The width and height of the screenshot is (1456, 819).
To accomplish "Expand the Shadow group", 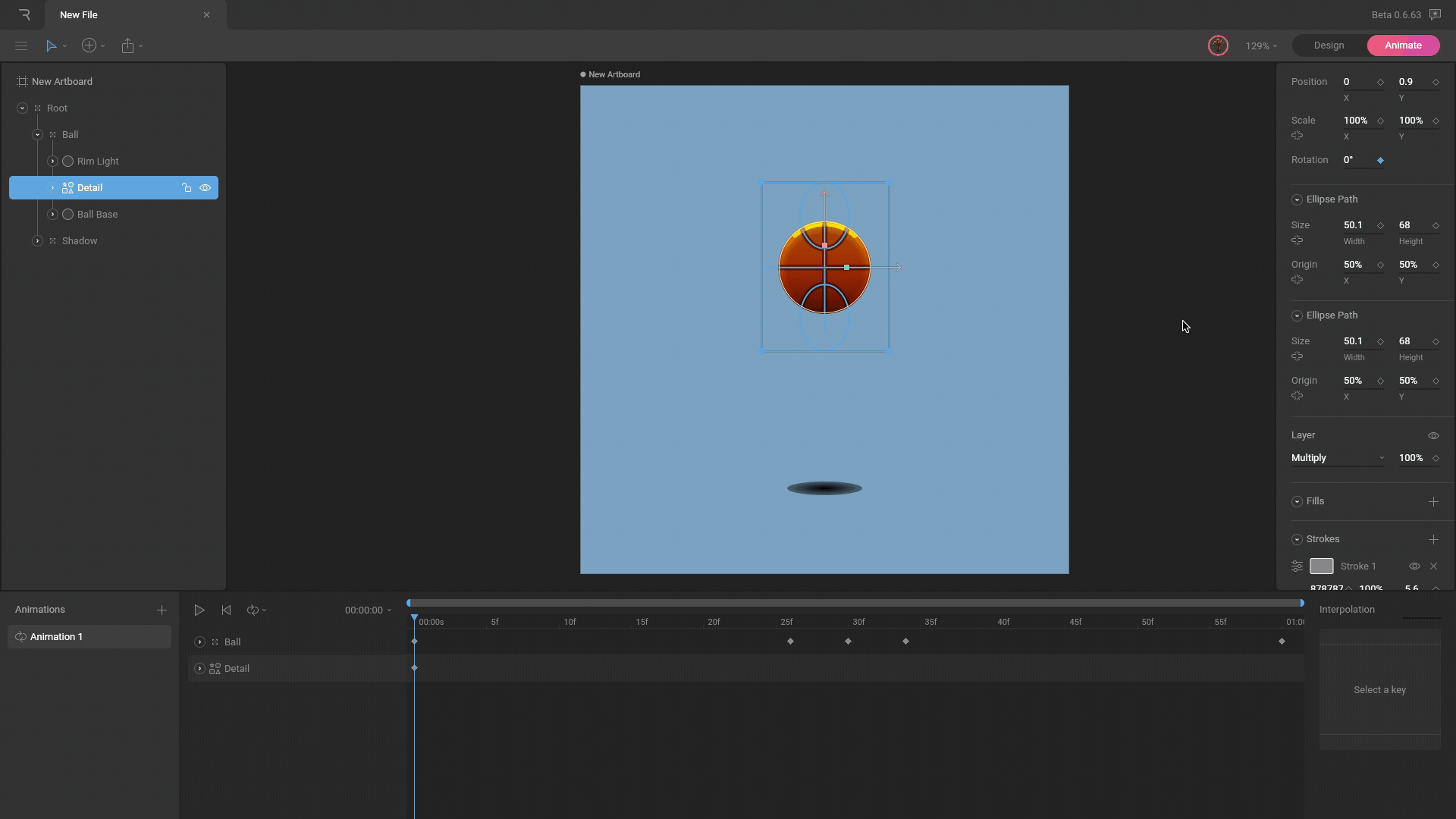I will pos(37,241).
